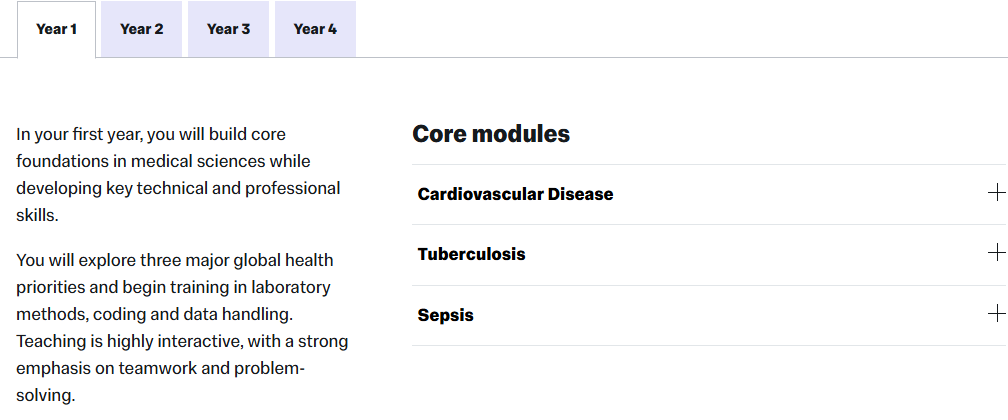Viewport: 1008px width, 420px height.
Task: Click the plus icon beside Cardiovascular Disease
Action: [995, 193]
